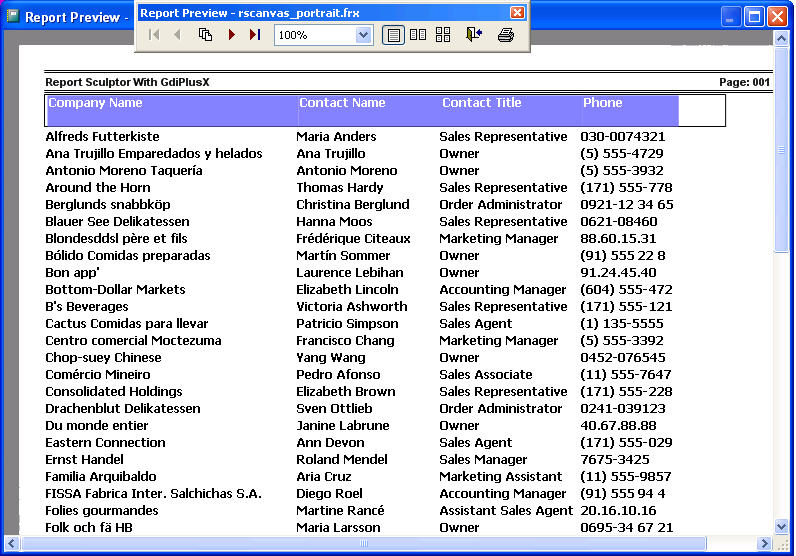Click 'Centro comercial Moctezuma' entry
This screenshot has height=556, width=796.
[x=133, y=341]
